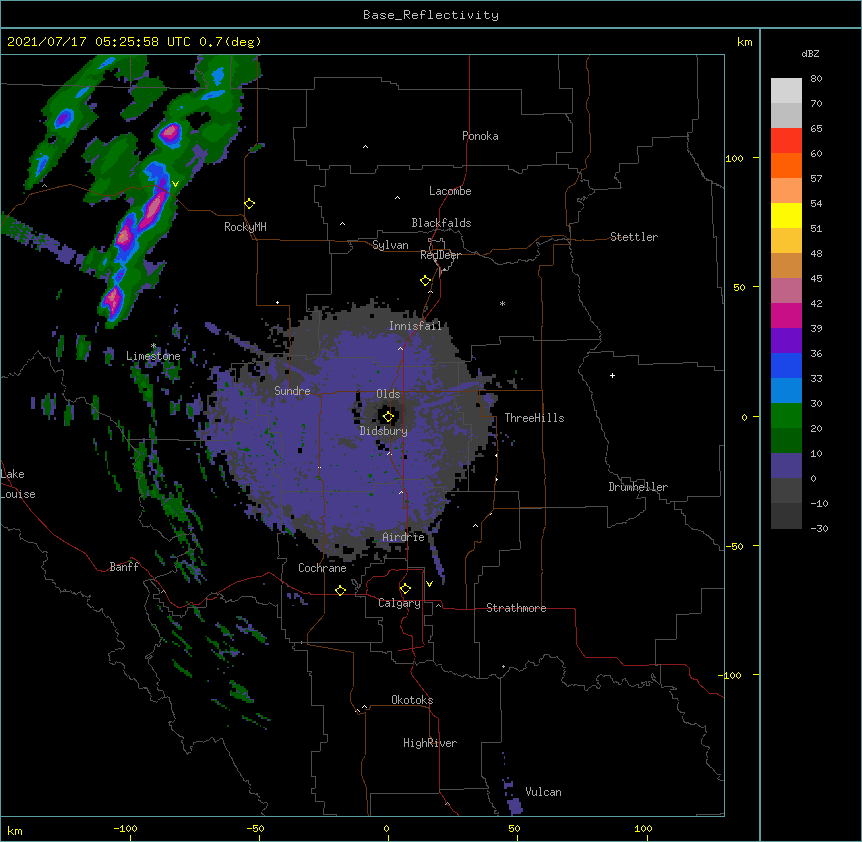Click the Strathmore label
Viewport: 862px width, 842px height.
click(516, 608)
